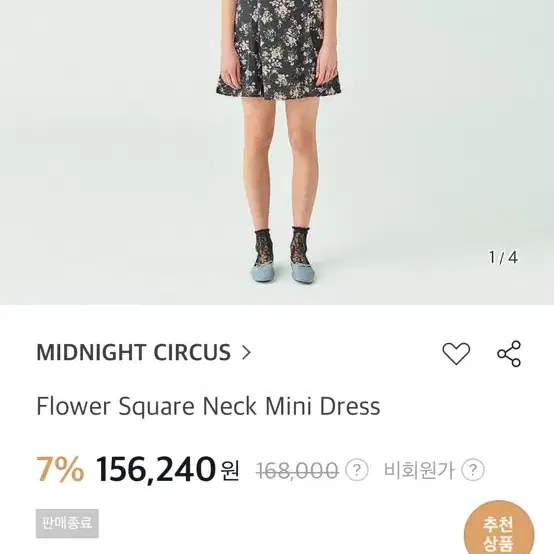Expand the MIDNIGHT CIRCUS brand chevron arrow
This screenshot has width=554, height=554.
[246, 353]
